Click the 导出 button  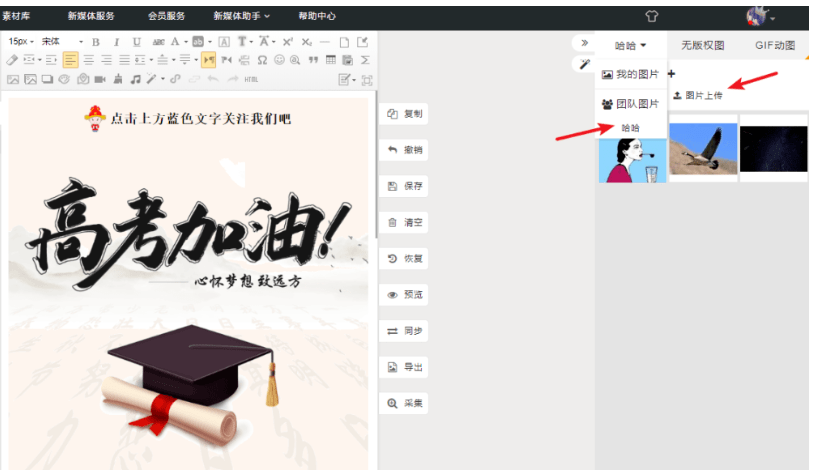click(x=404, y=367)
